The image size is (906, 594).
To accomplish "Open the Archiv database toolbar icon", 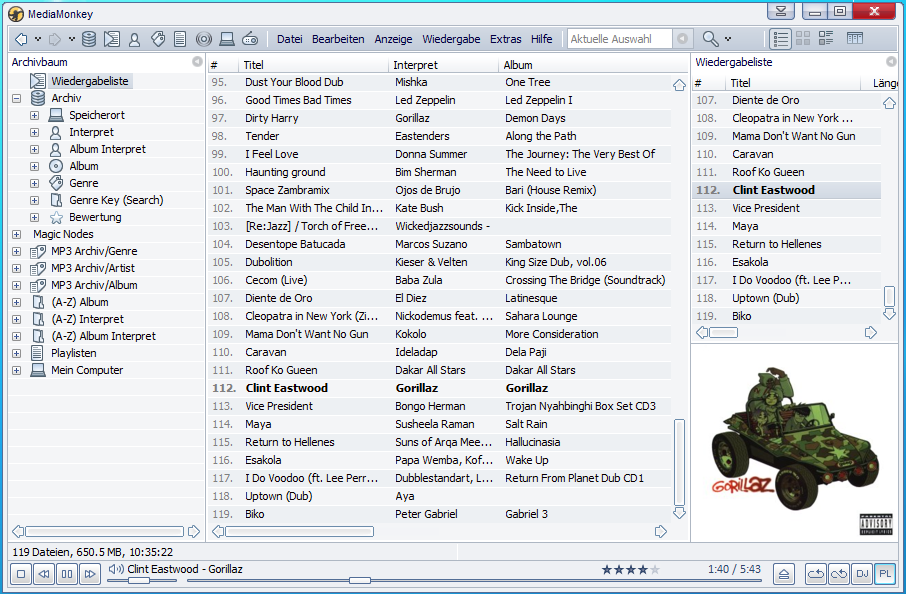I will (x=89, y=39).
